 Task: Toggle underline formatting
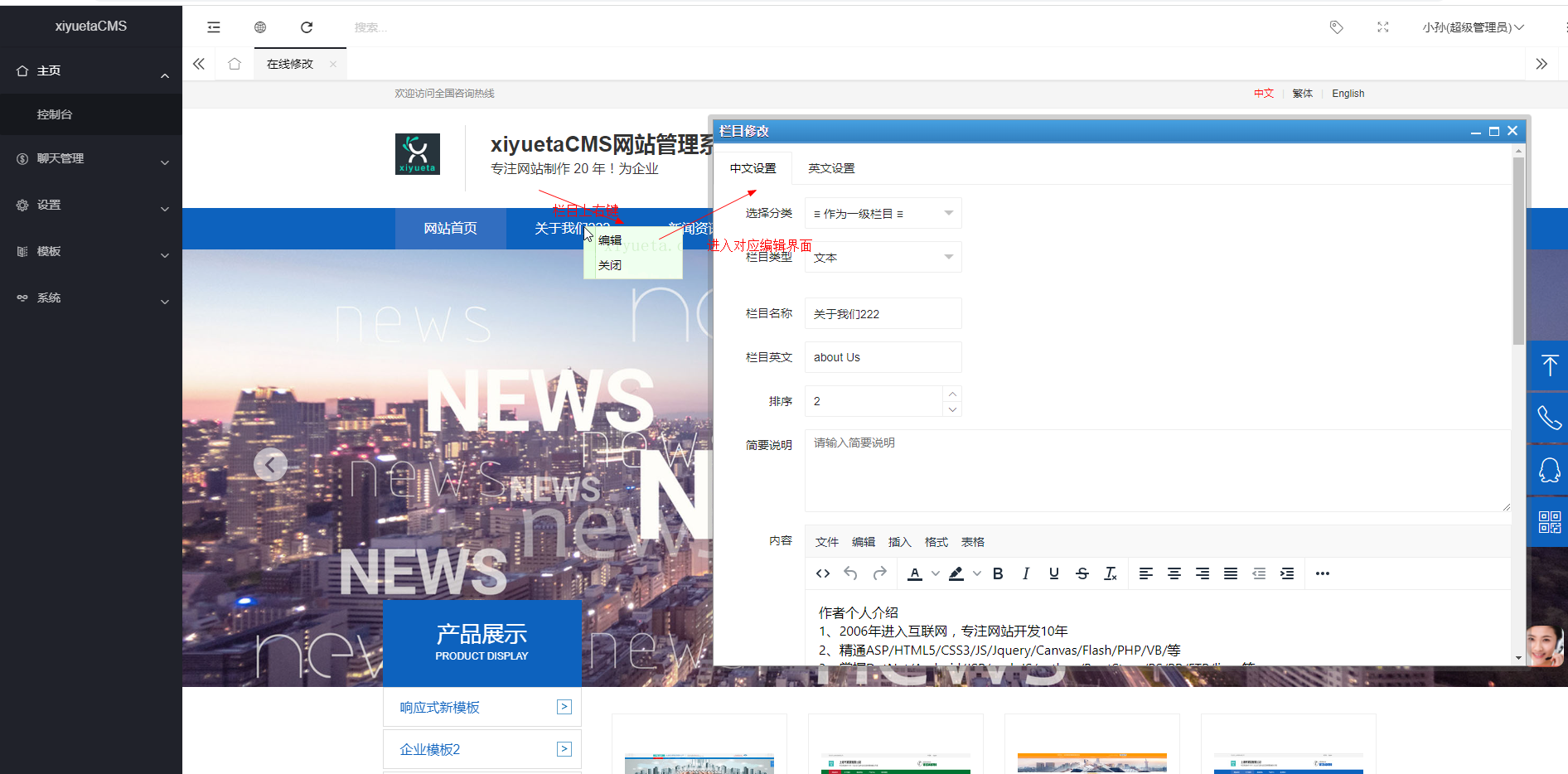[1054, 573]
